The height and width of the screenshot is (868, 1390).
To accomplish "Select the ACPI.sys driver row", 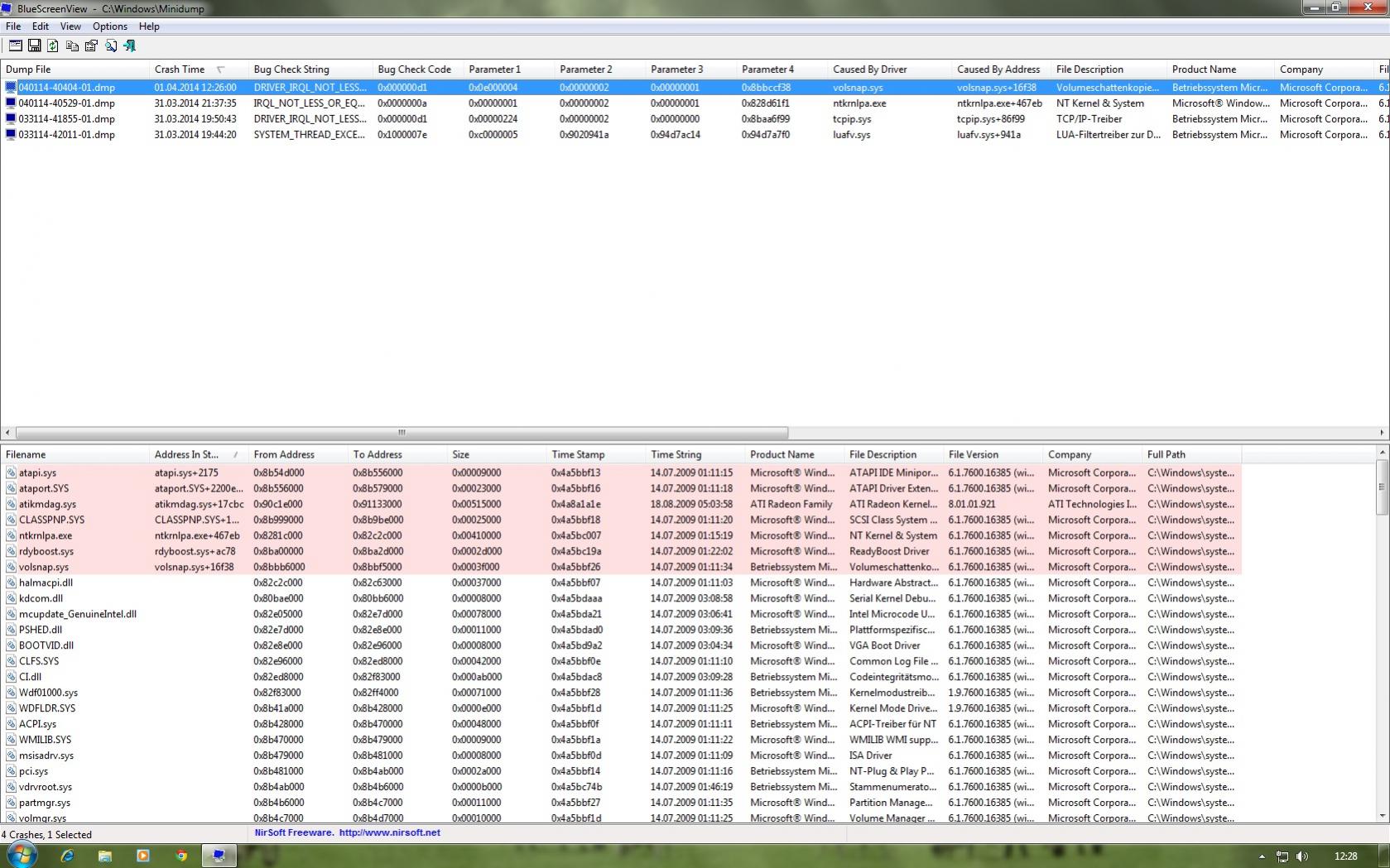I will click(621, 725).
